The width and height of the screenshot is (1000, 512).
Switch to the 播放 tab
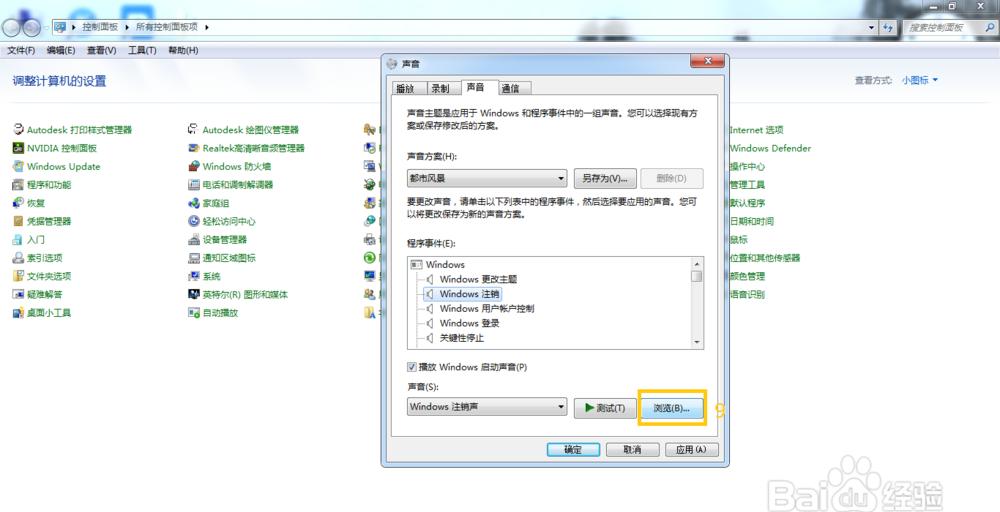pos(409,89)
